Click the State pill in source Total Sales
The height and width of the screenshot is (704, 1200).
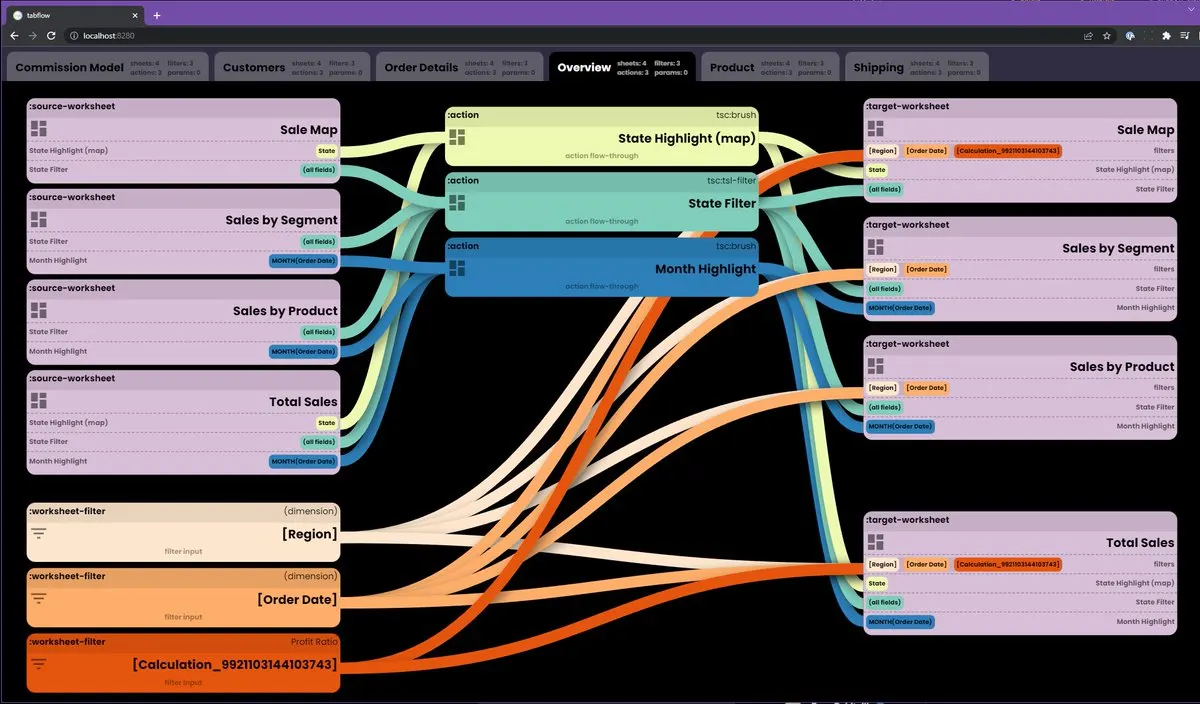[x=326, y=423]
